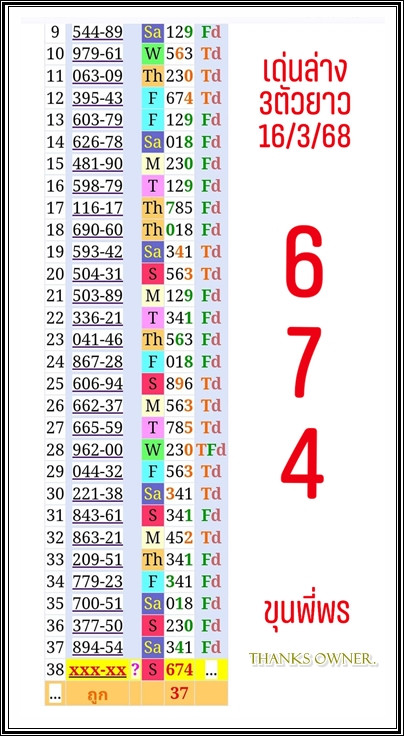Click the red S cell in row 20
Image resolution: width=404 pixels, height=736 pixels.
[153, 274]
